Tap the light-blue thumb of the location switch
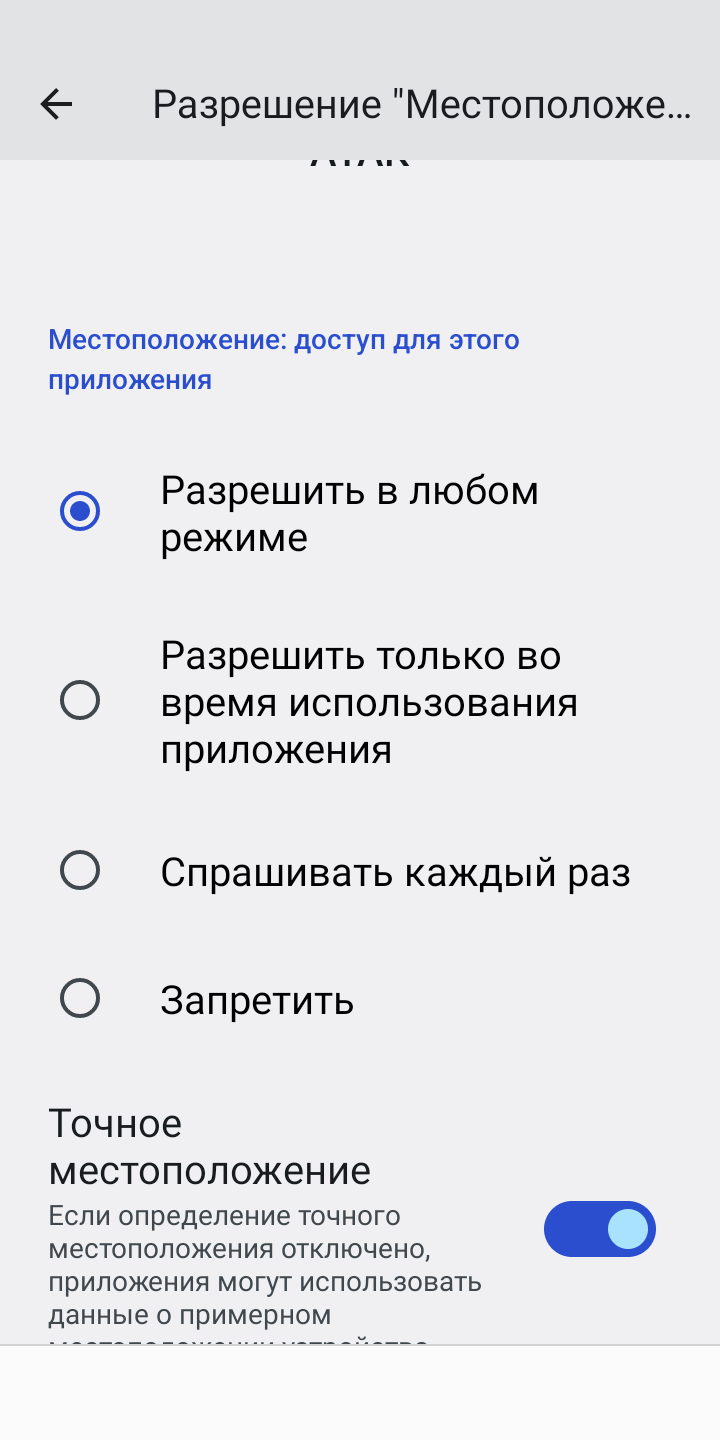 pos(628,1229)
